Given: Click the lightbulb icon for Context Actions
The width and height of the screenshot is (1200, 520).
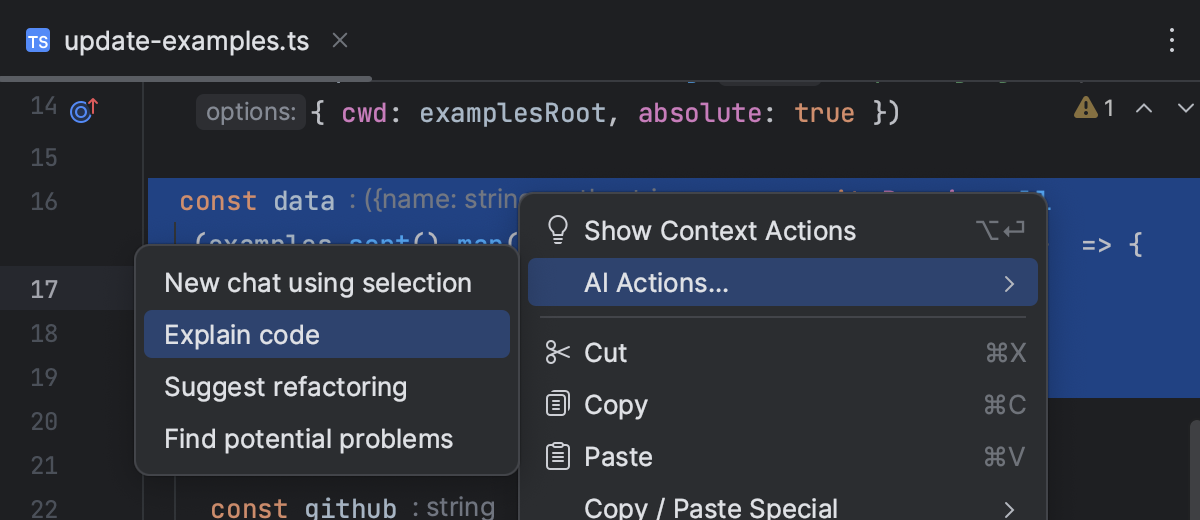Looking at the screenshot, I should click(558, 230).
